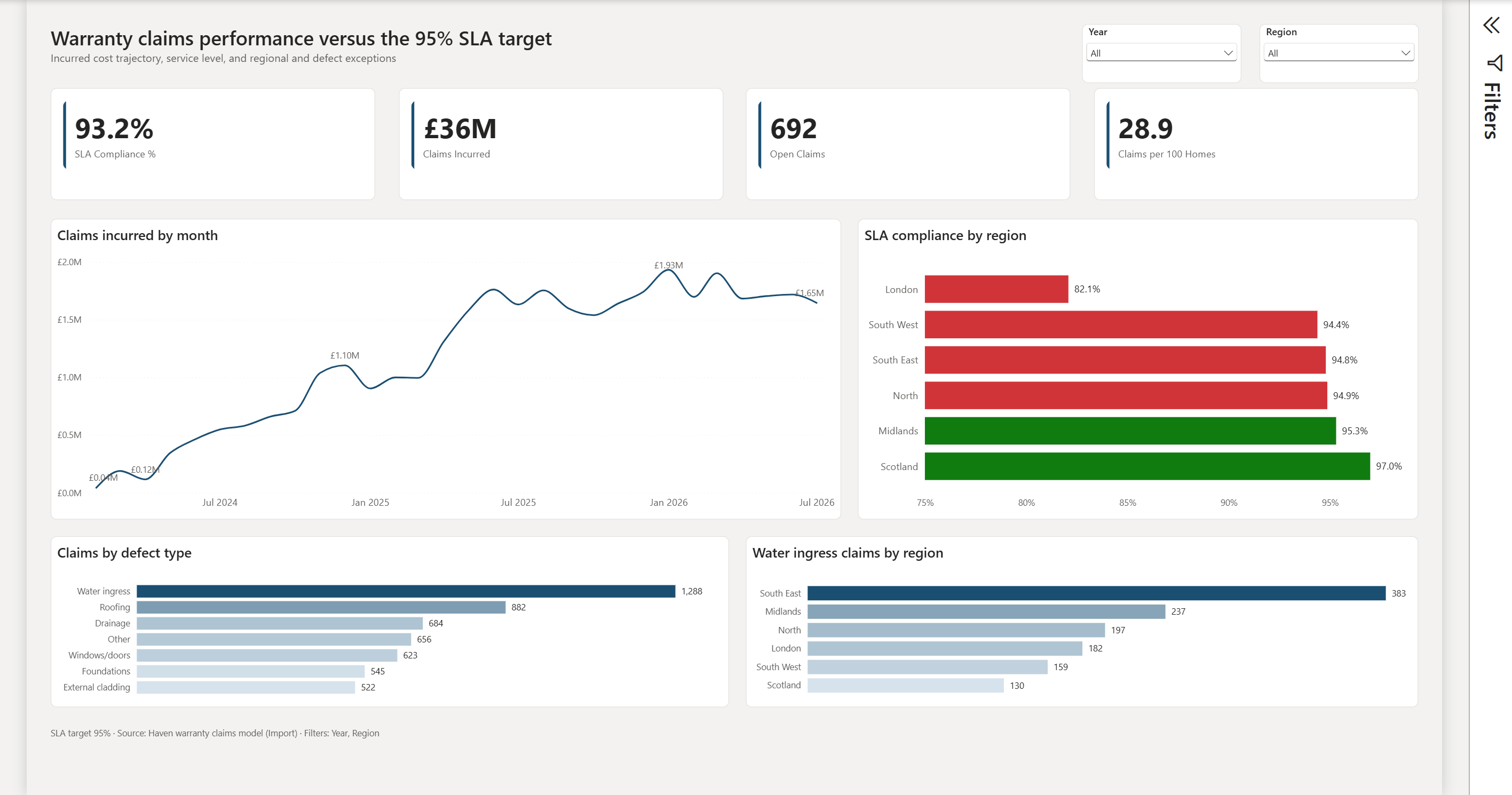Click the Filters funnel icon

click(x=1494, y=63)
